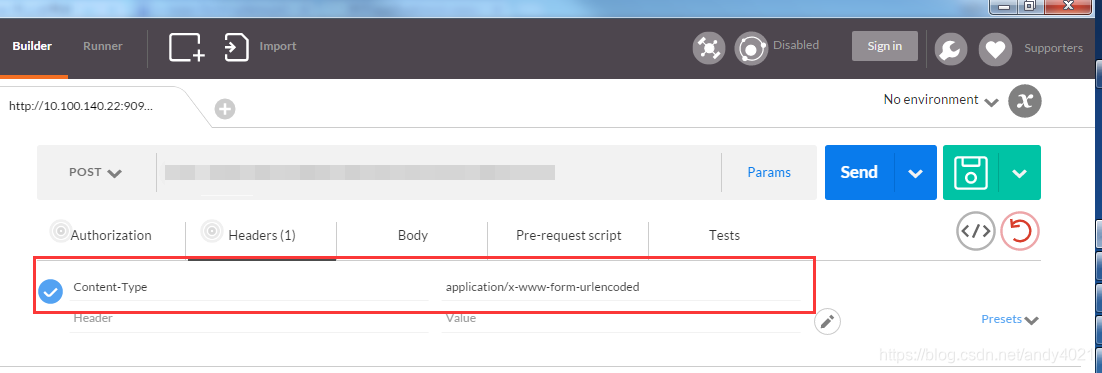Click the request URL field
This screenshot has height=373, width=1102.
tap(439, 172)
